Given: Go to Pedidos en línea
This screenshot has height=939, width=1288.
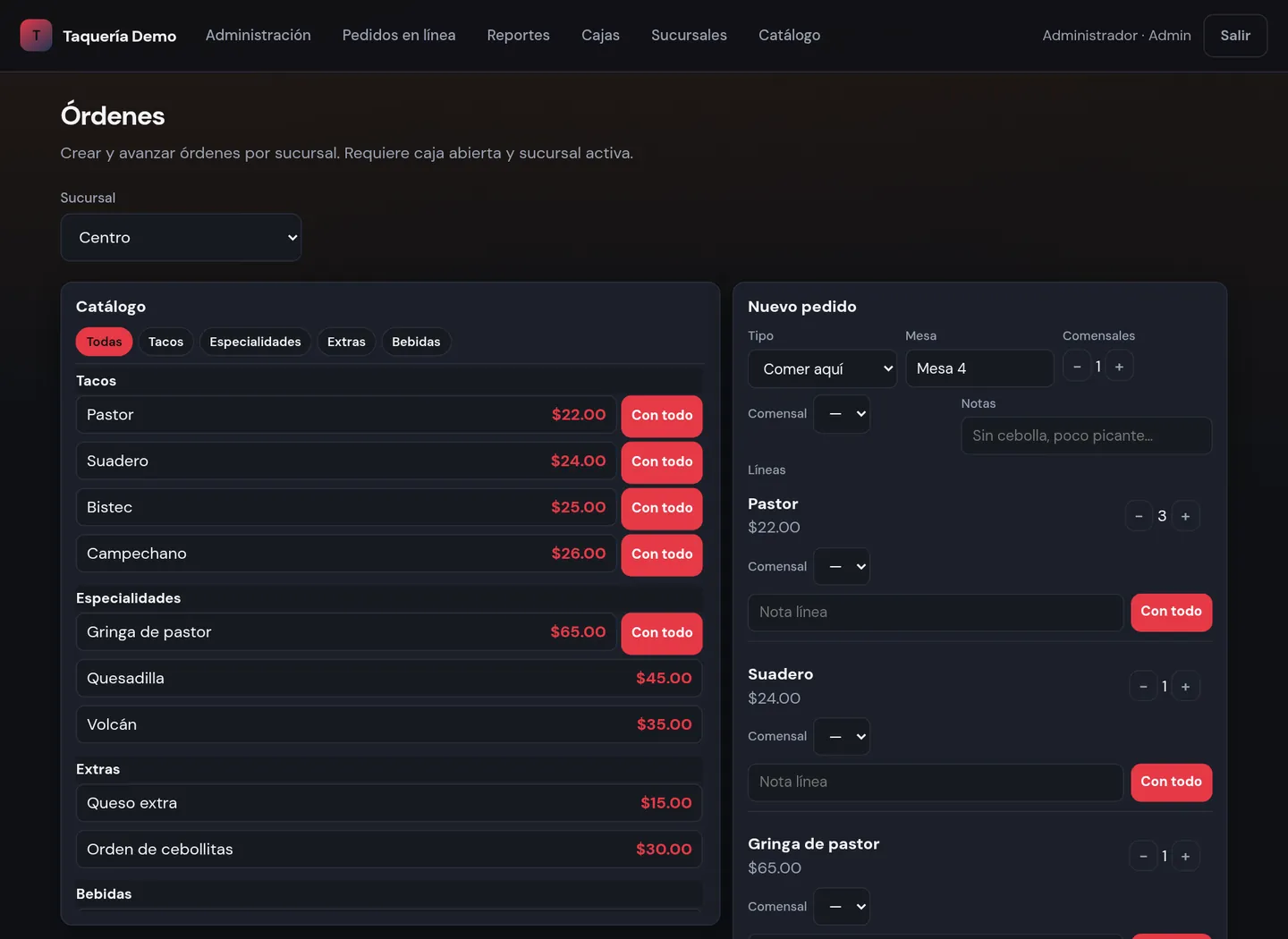Looking at the screenshot, I should pos(399,36).
